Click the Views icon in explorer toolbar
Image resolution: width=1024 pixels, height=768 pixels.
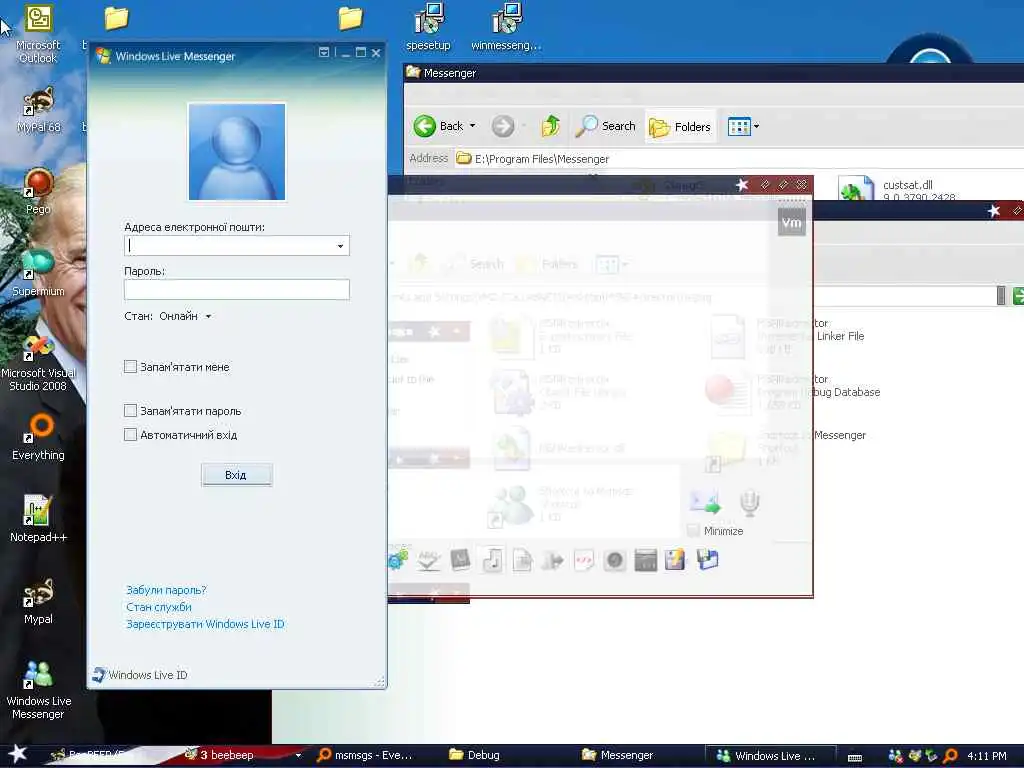click(x=739, y=127)
